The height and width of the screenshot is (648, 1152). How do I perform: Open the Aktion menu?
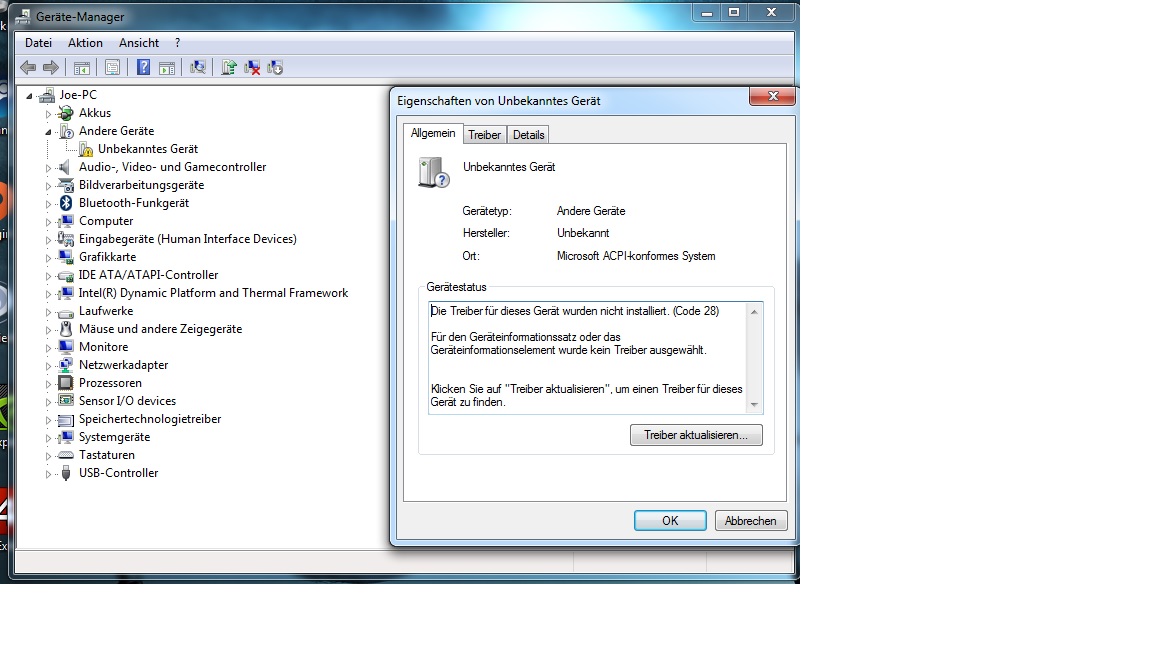[85, 43]
